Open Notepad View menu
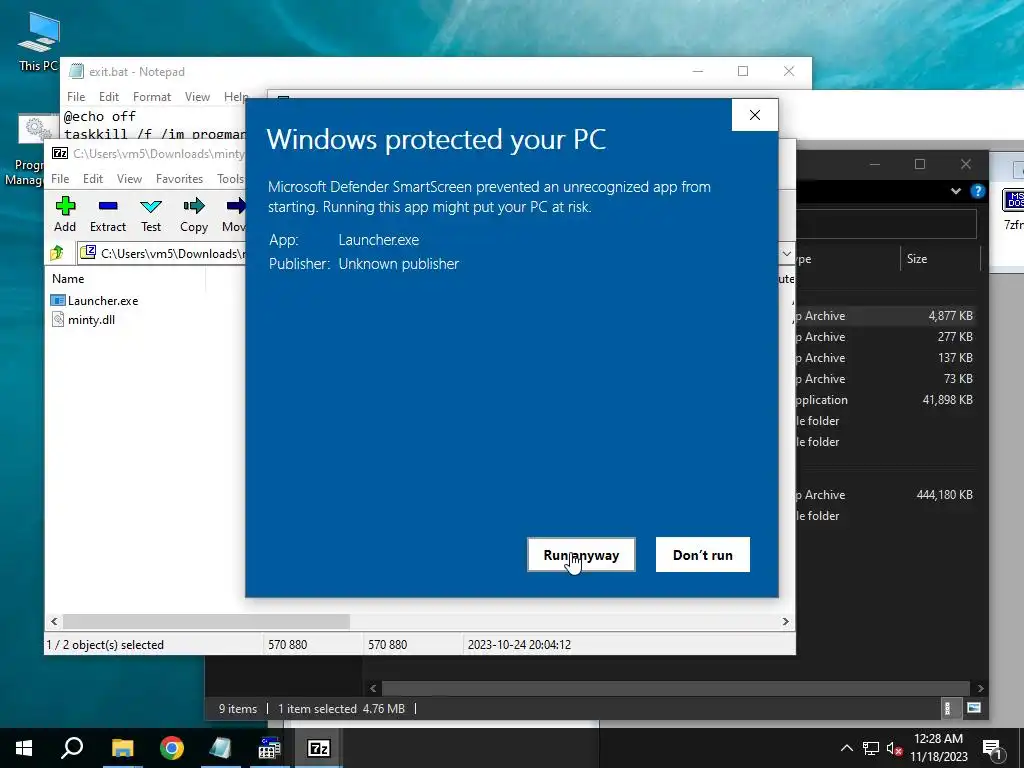Screen dimensions: 1024x768 point(197,97)
